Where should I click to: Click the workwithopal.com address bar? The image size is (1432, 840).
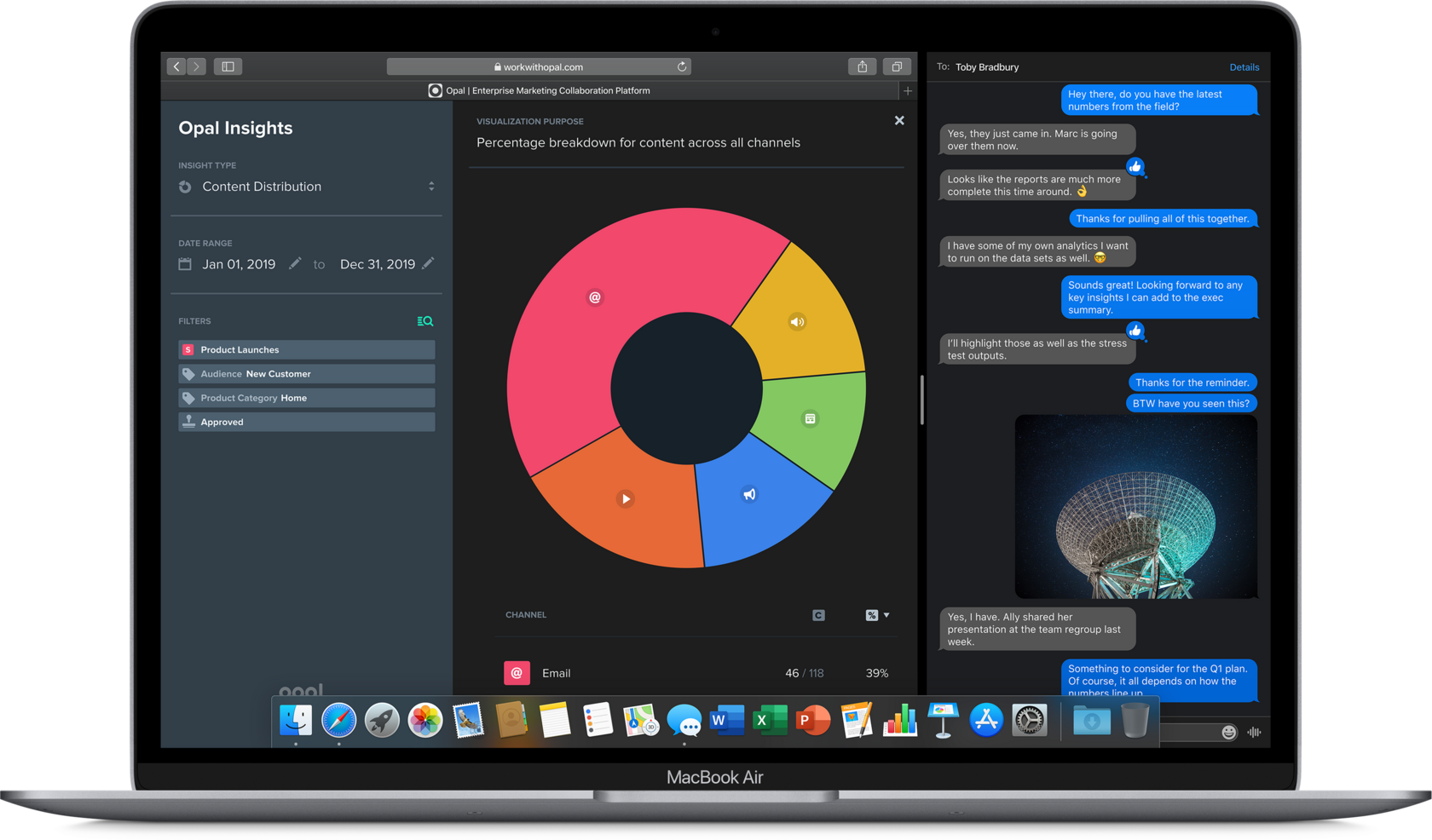pos(539,66)
